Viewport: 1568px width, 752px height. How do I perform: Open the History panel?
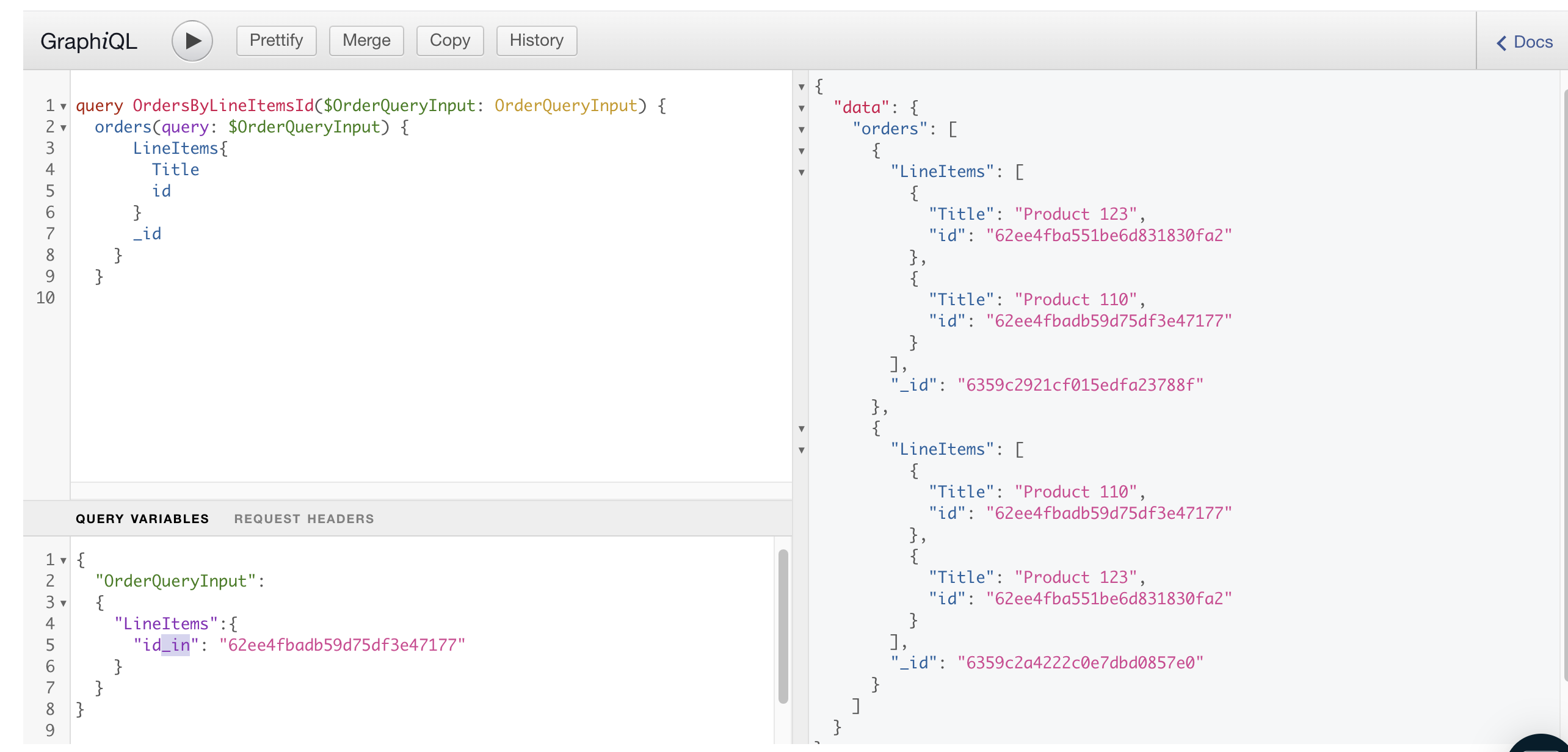click(x=536, y=41)
